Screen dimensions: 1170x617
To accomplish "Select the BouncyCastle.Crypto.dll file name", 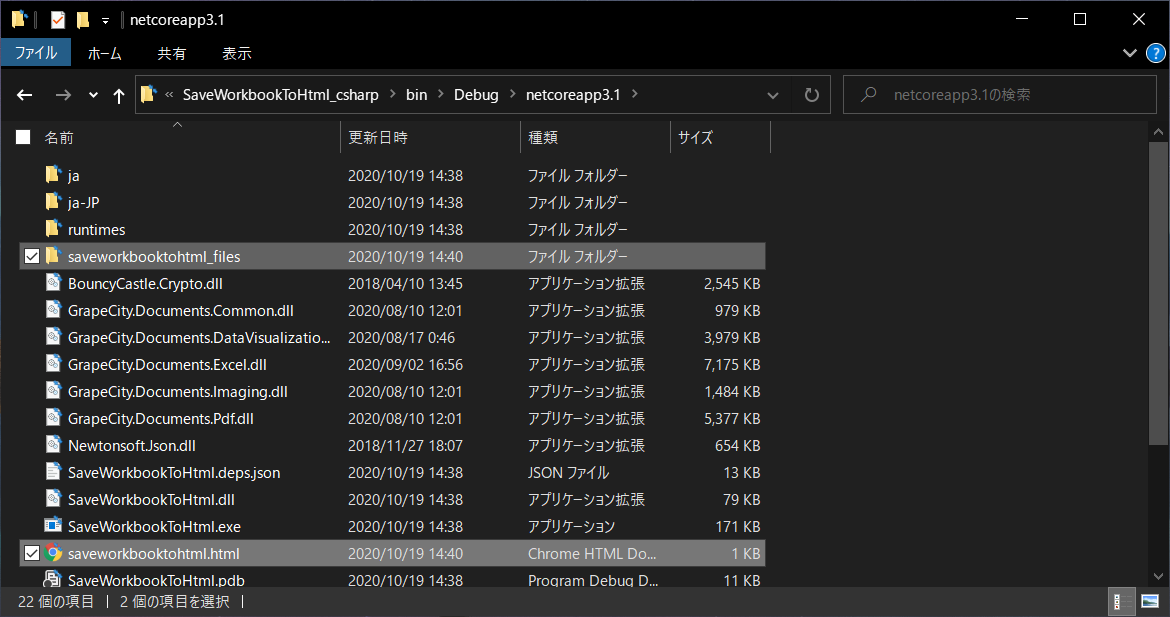I will [146, 284].
